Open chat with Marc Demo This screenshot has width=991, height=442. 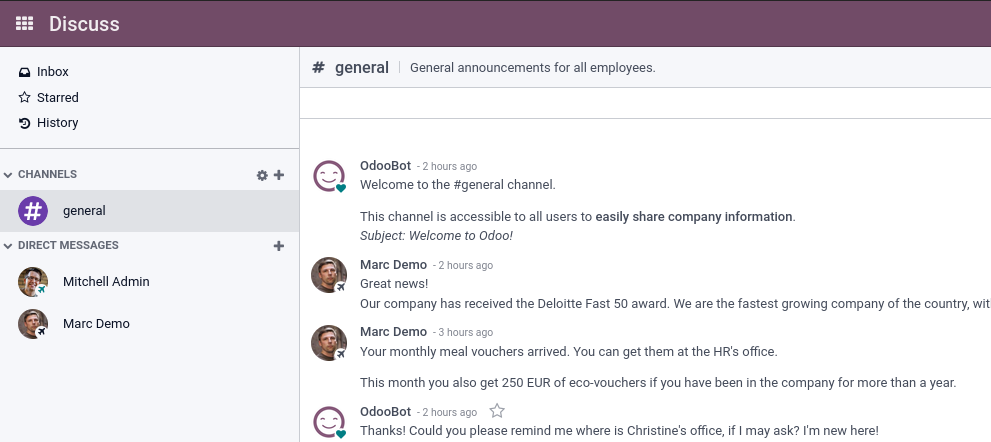coord(96,324)
